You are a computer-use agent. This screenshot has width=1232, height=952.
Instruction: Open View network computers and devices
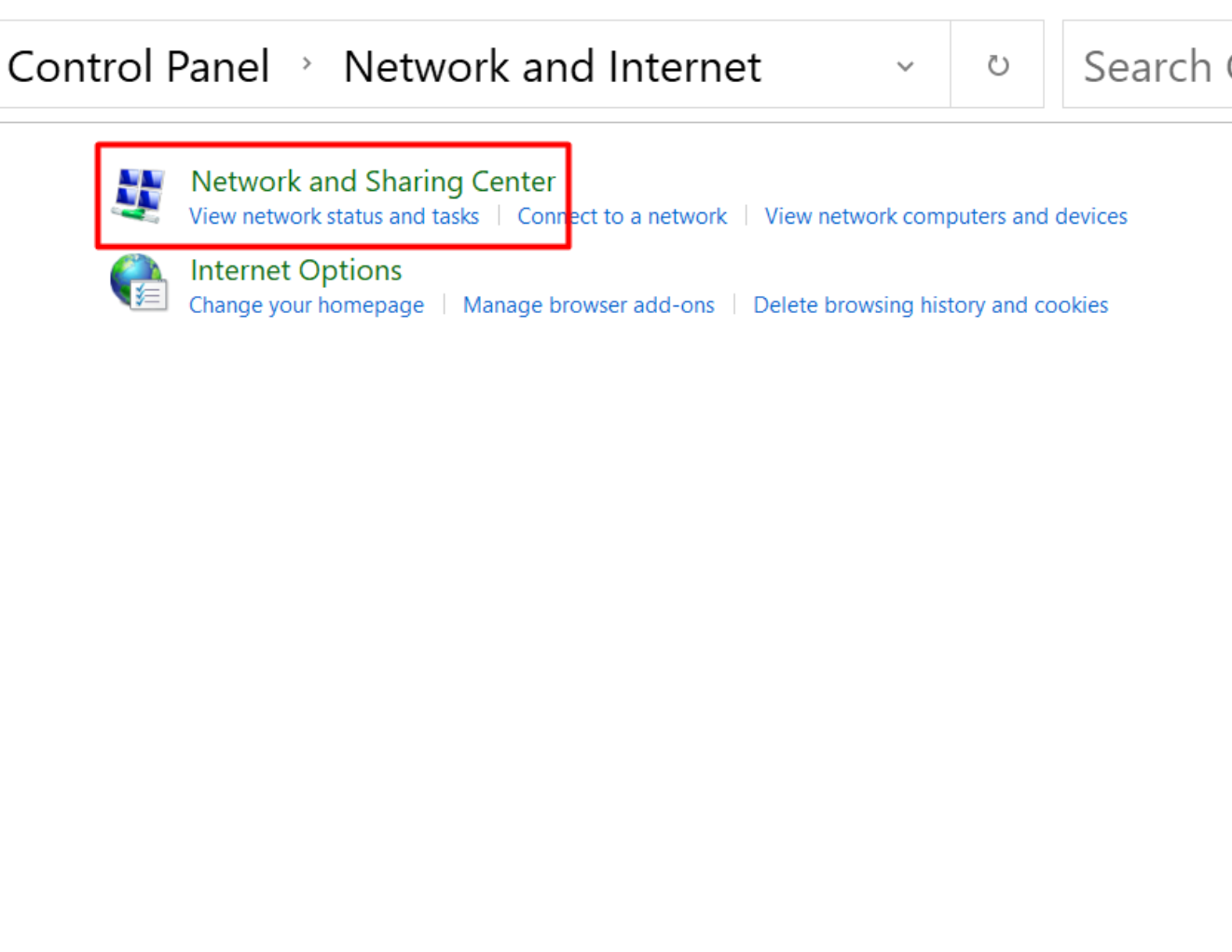[945, 216]
